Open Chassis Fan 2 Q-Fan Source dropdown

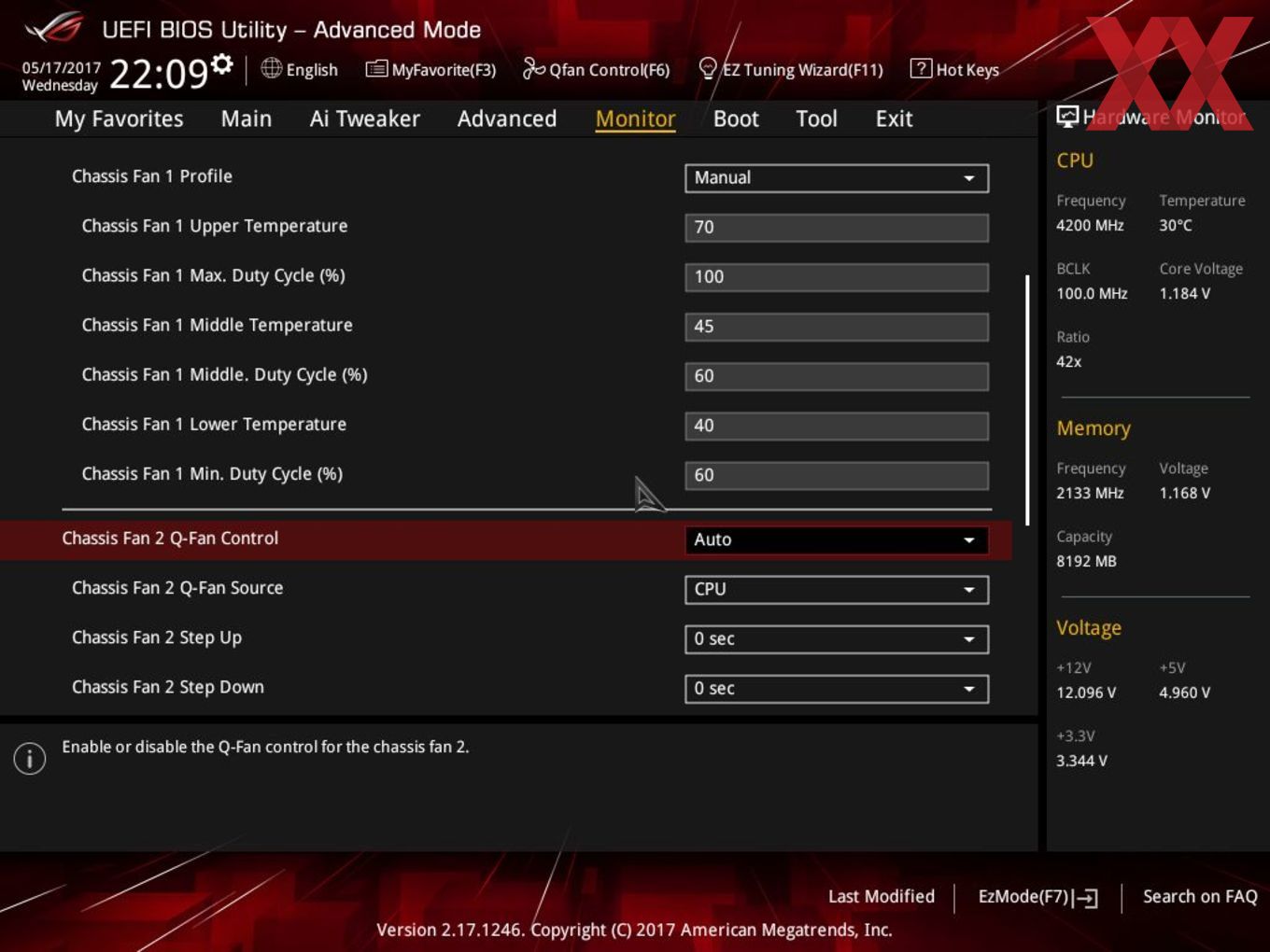[837, 589]
